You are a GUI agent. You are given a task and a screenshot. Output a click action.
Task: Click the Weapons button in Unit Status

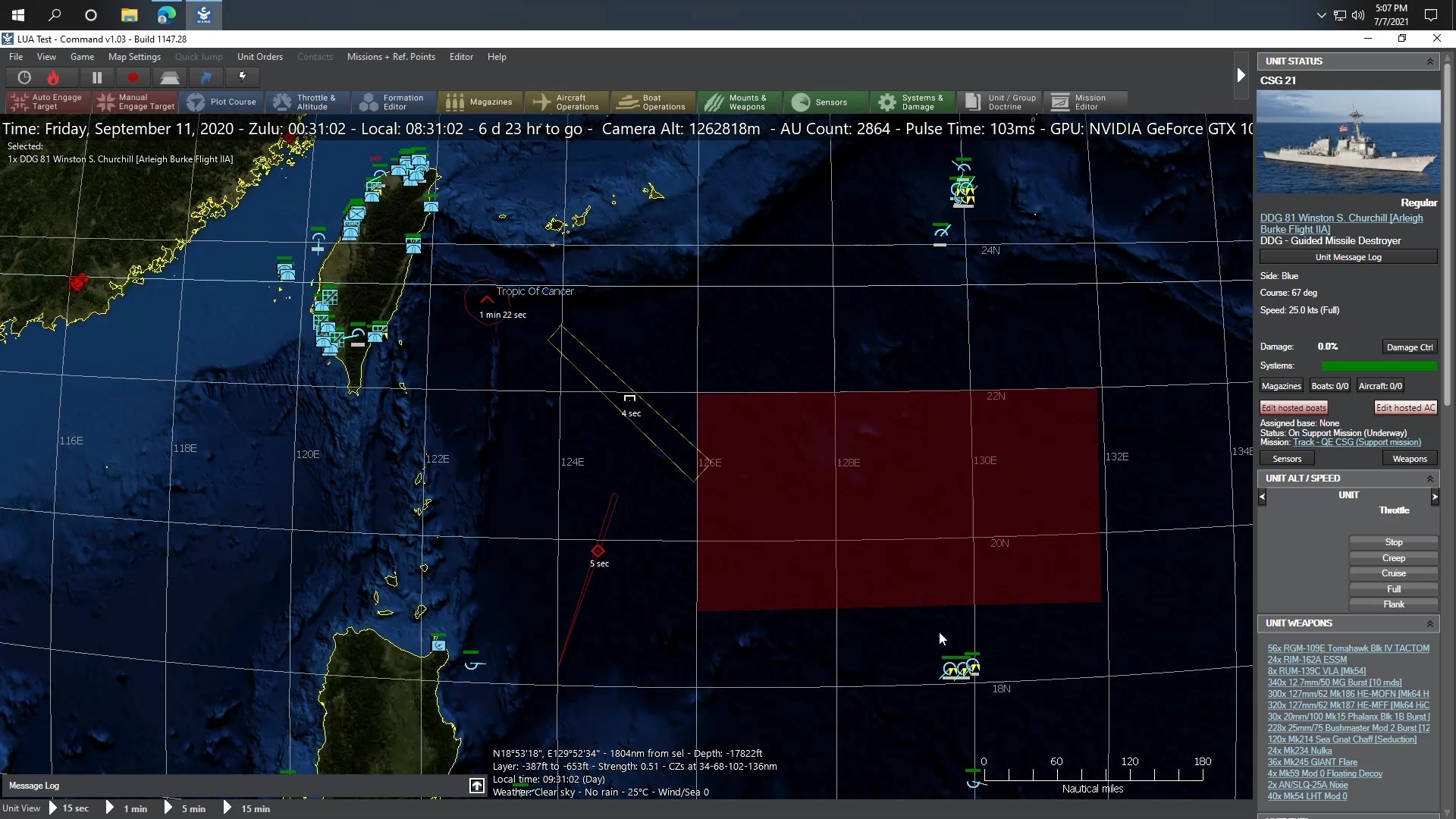click(x=1410, y=459)
